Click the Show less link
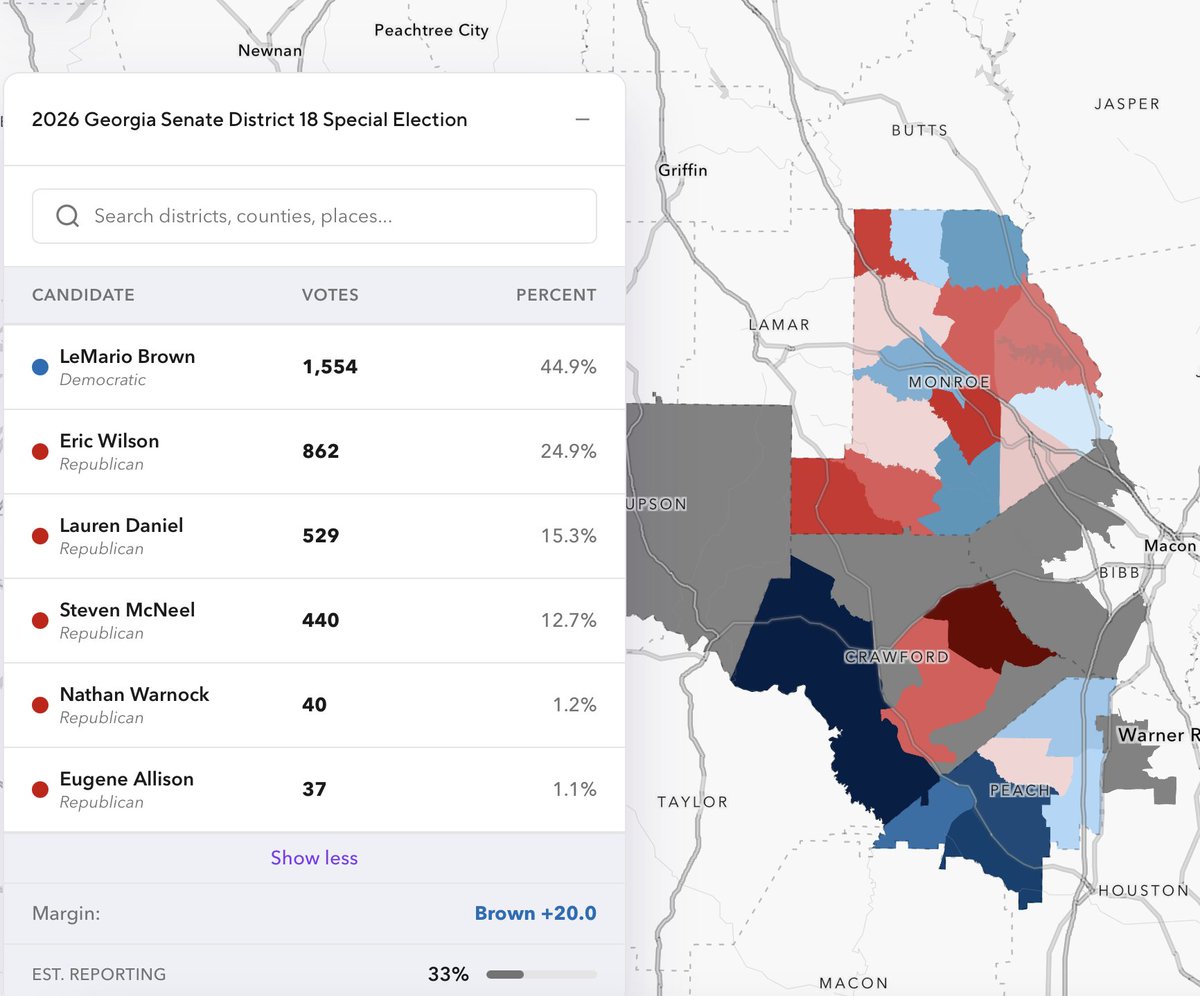Image resolution: width=1200 pixels, height=996 pixels. pos(314,858)
